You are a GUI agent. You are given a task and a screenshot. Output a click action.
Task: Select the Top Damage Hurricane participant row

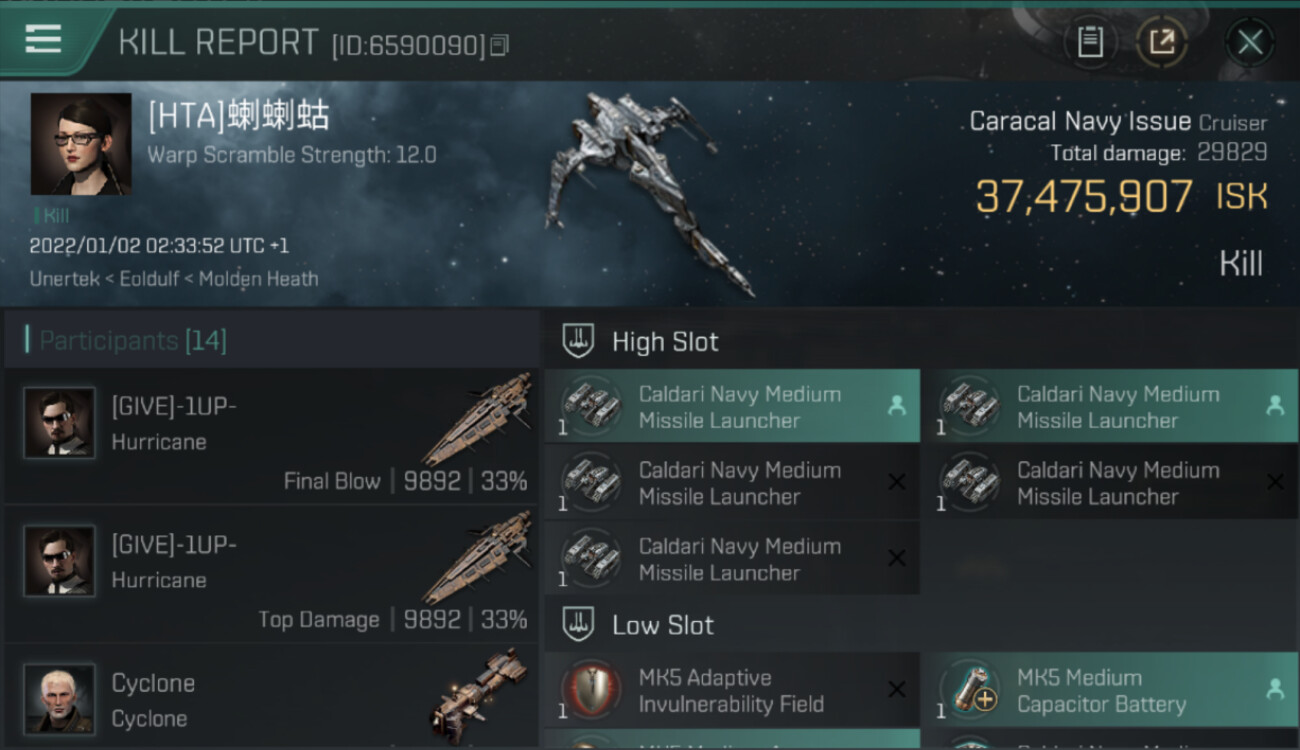click(x=271, y=575)
